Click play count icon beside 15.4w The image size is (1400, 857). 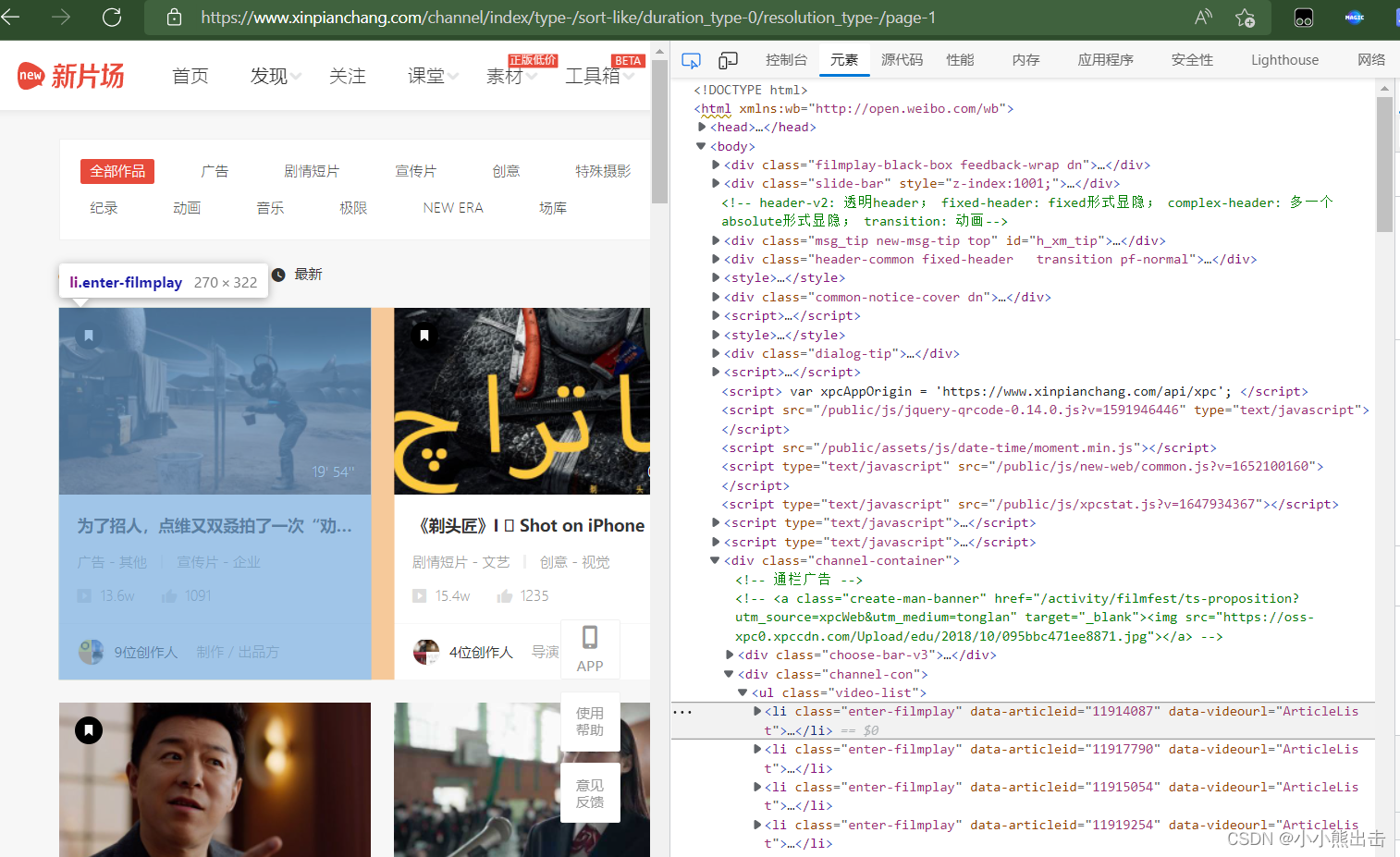click(419, 596)
